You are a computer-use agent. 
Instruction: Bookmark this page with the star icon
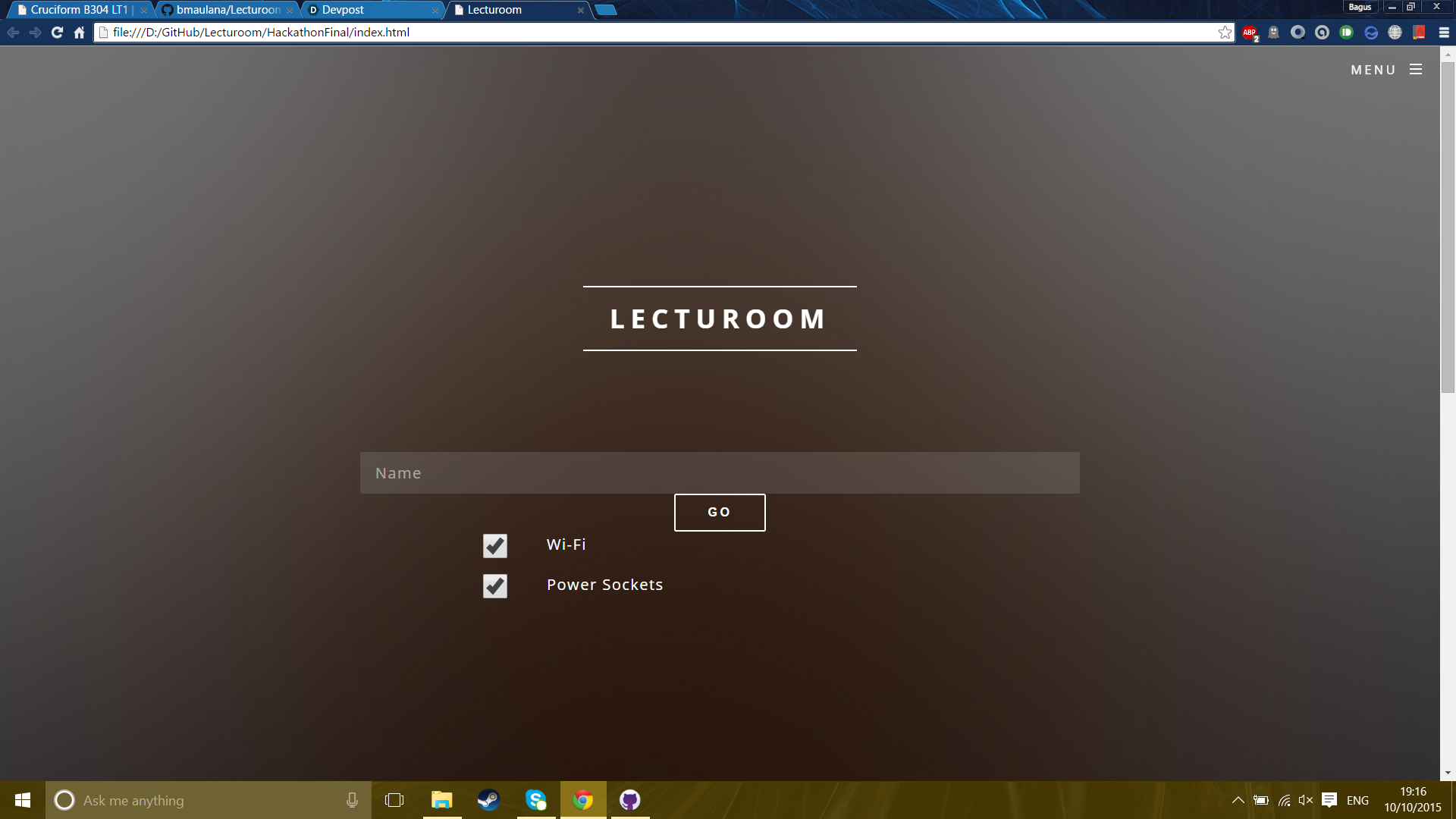(x=1225, y=33)
